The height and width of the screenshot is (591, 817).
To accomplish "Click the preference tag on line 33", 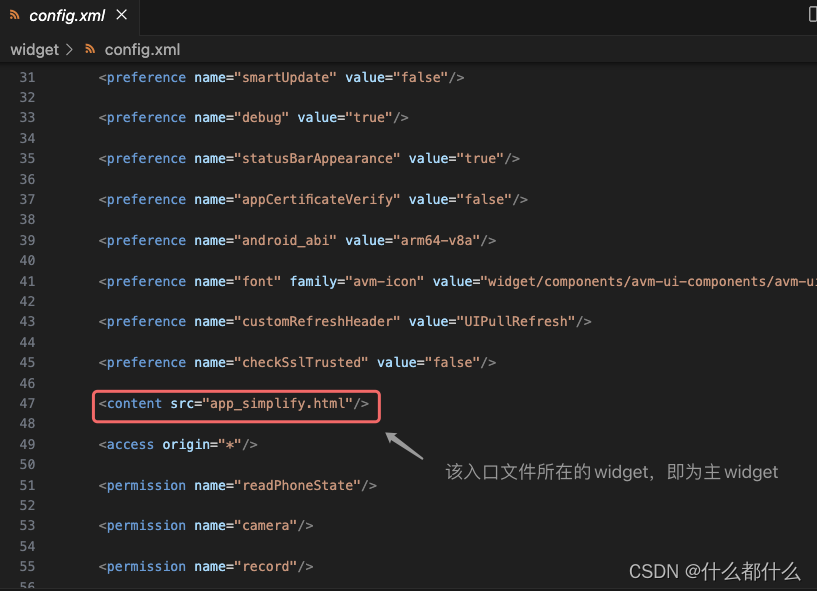I will coord(146,118).
